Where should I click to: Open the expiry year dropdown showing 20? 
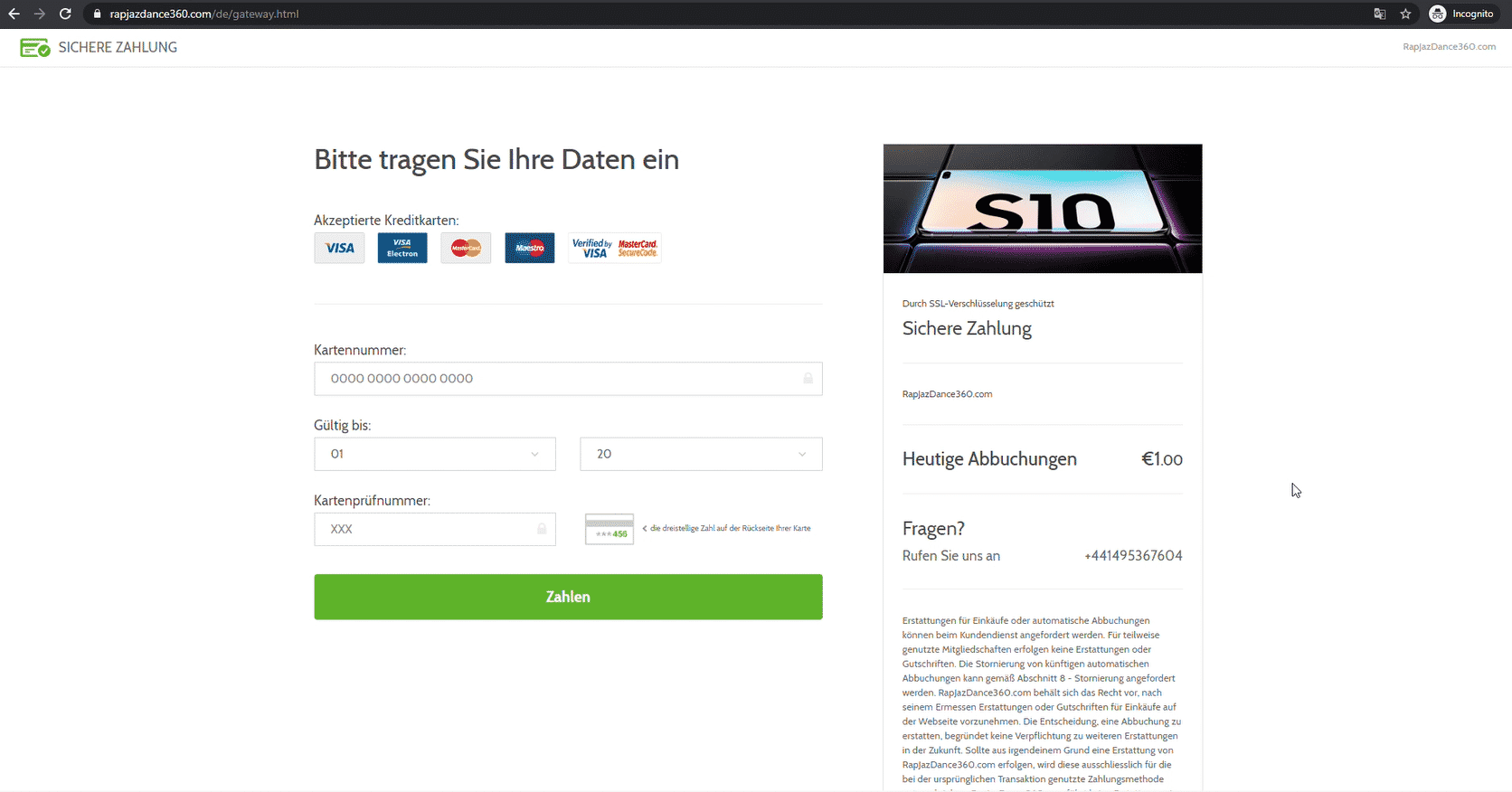[x=701, y=454]
